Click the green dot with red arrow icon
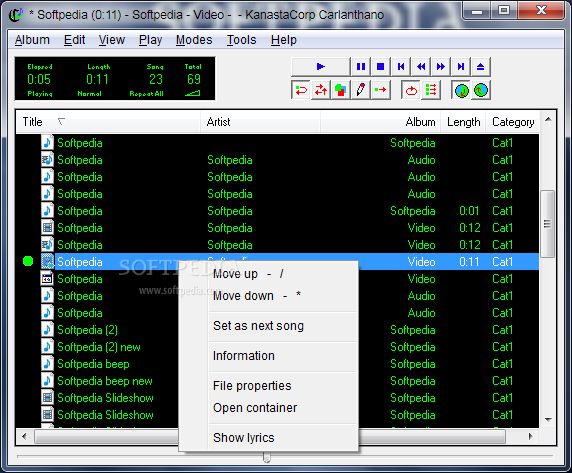The height and width of the screenshot is (473, 572). [x=380, y=90]
